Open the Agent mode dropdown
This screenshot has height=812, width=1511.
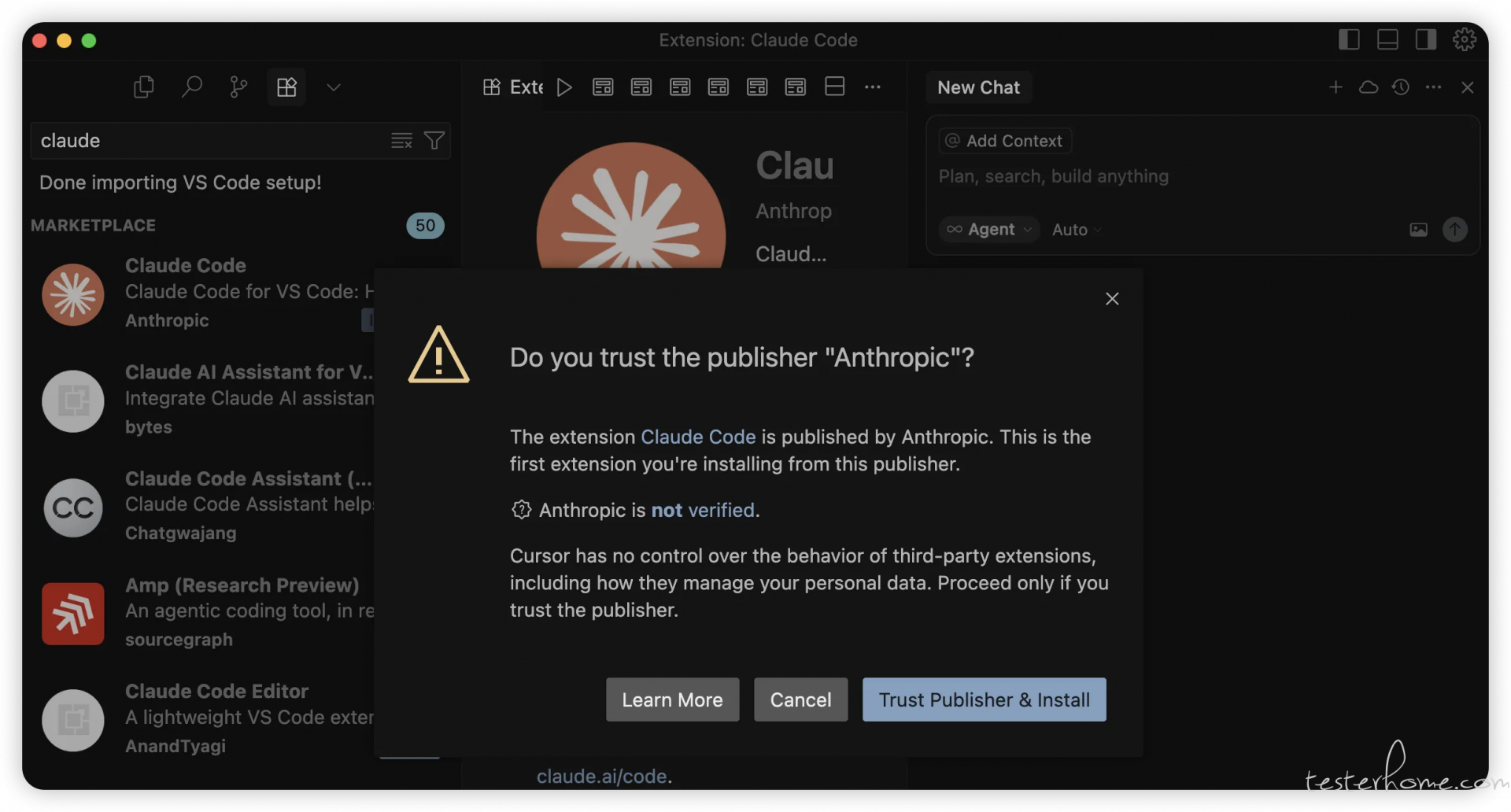pos(989,230)
